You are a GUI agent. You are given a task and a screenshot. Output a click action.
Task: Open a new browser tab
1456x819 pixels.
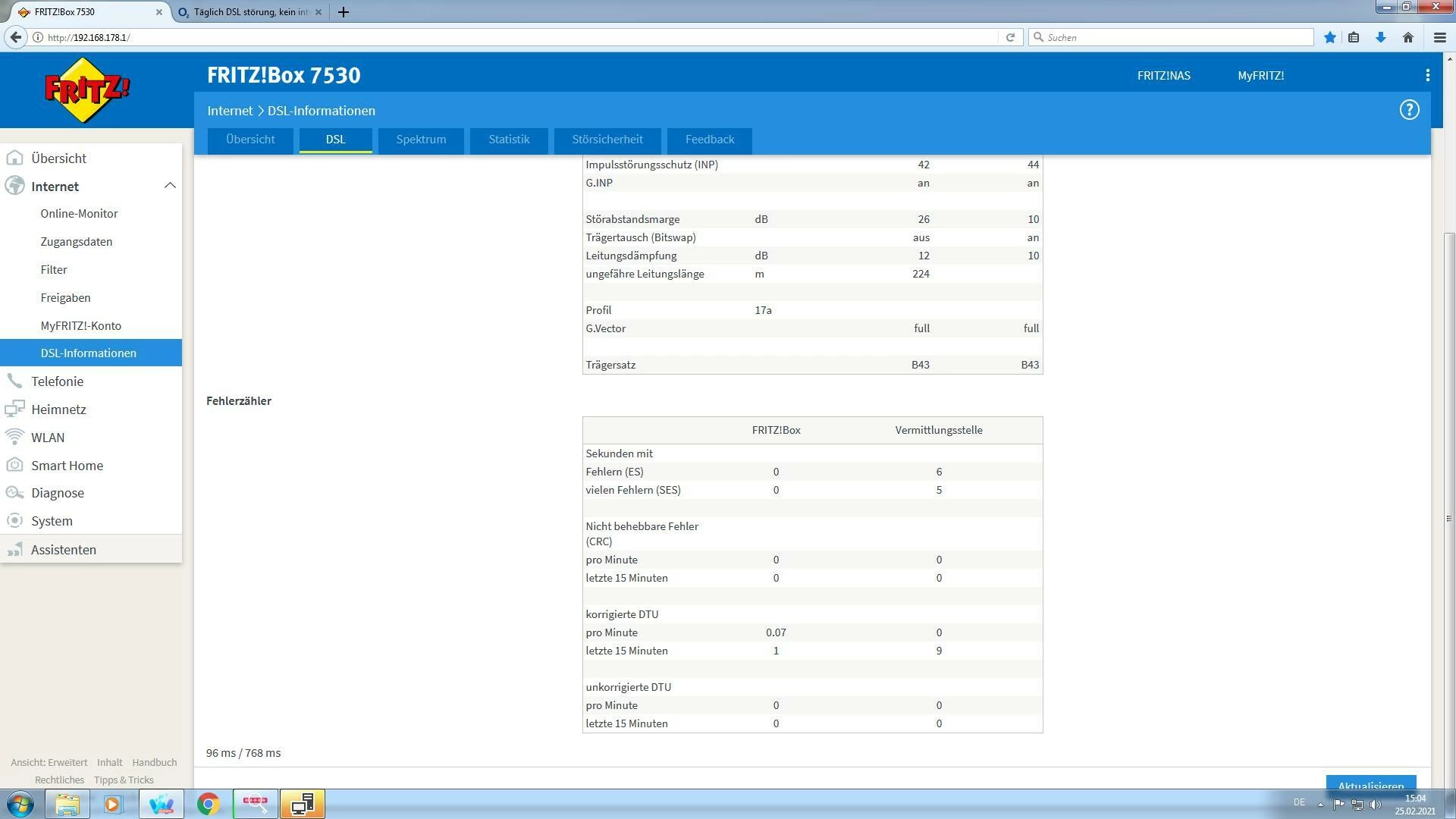point(344,12)
